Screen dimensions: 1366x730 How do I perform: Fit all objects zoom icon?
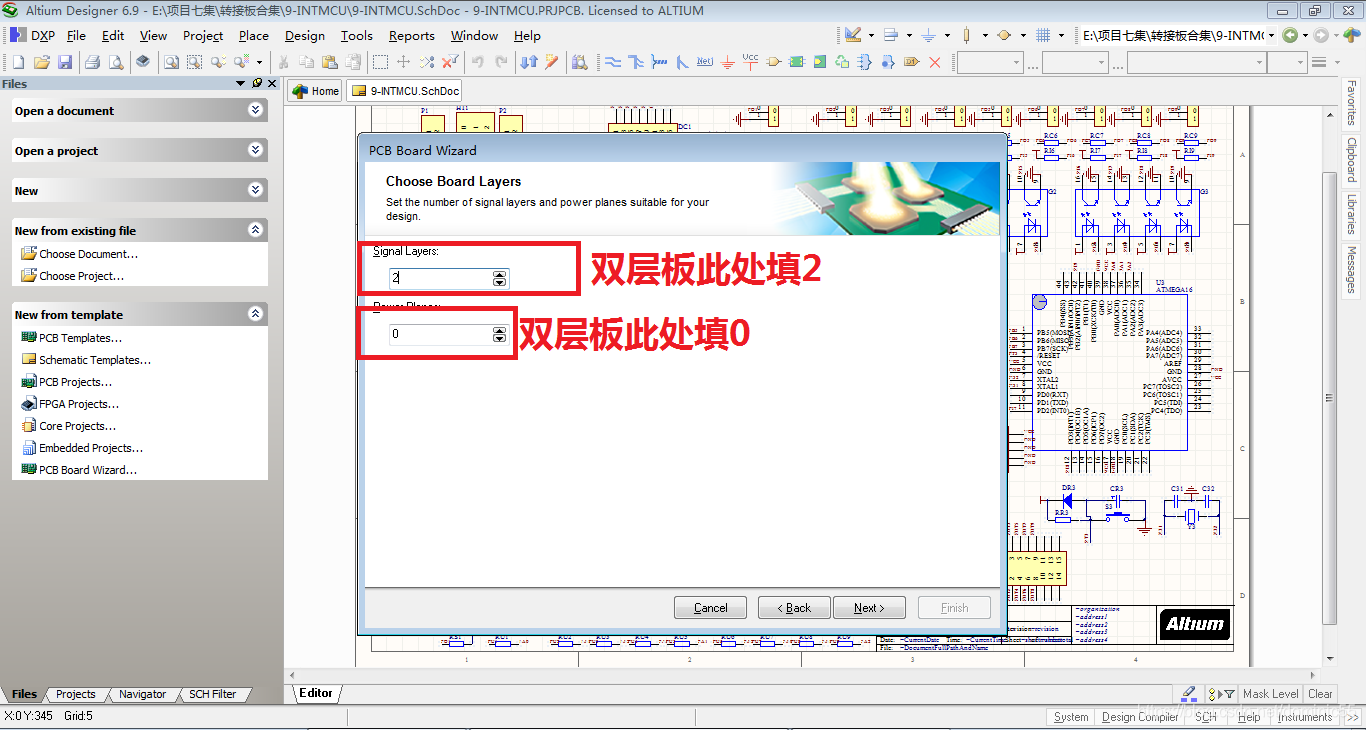171,62
